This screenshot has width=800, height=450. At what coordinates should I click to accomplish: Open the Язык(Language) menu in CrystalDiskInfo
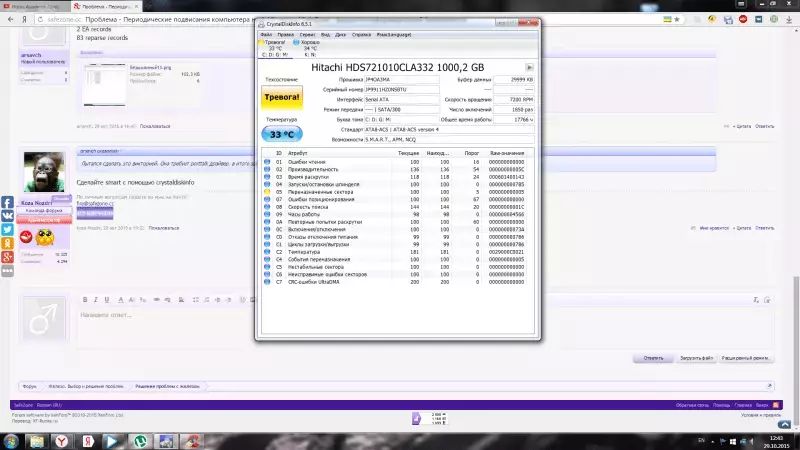pos(394,35)
